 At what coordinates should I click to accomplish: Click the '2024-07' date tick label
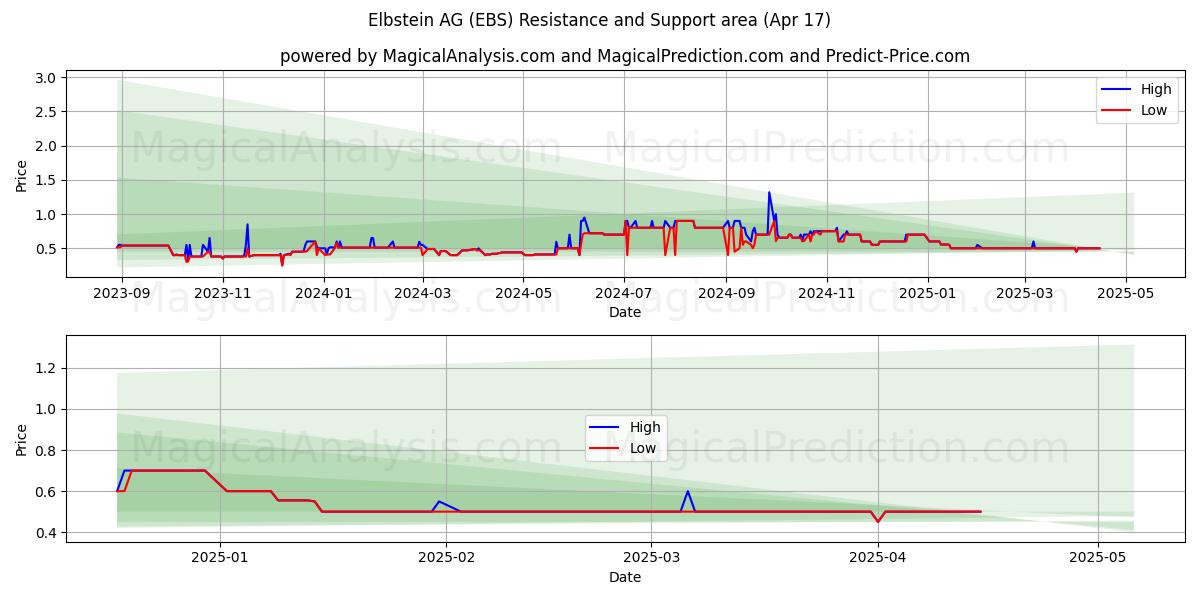tap(625, 293)
